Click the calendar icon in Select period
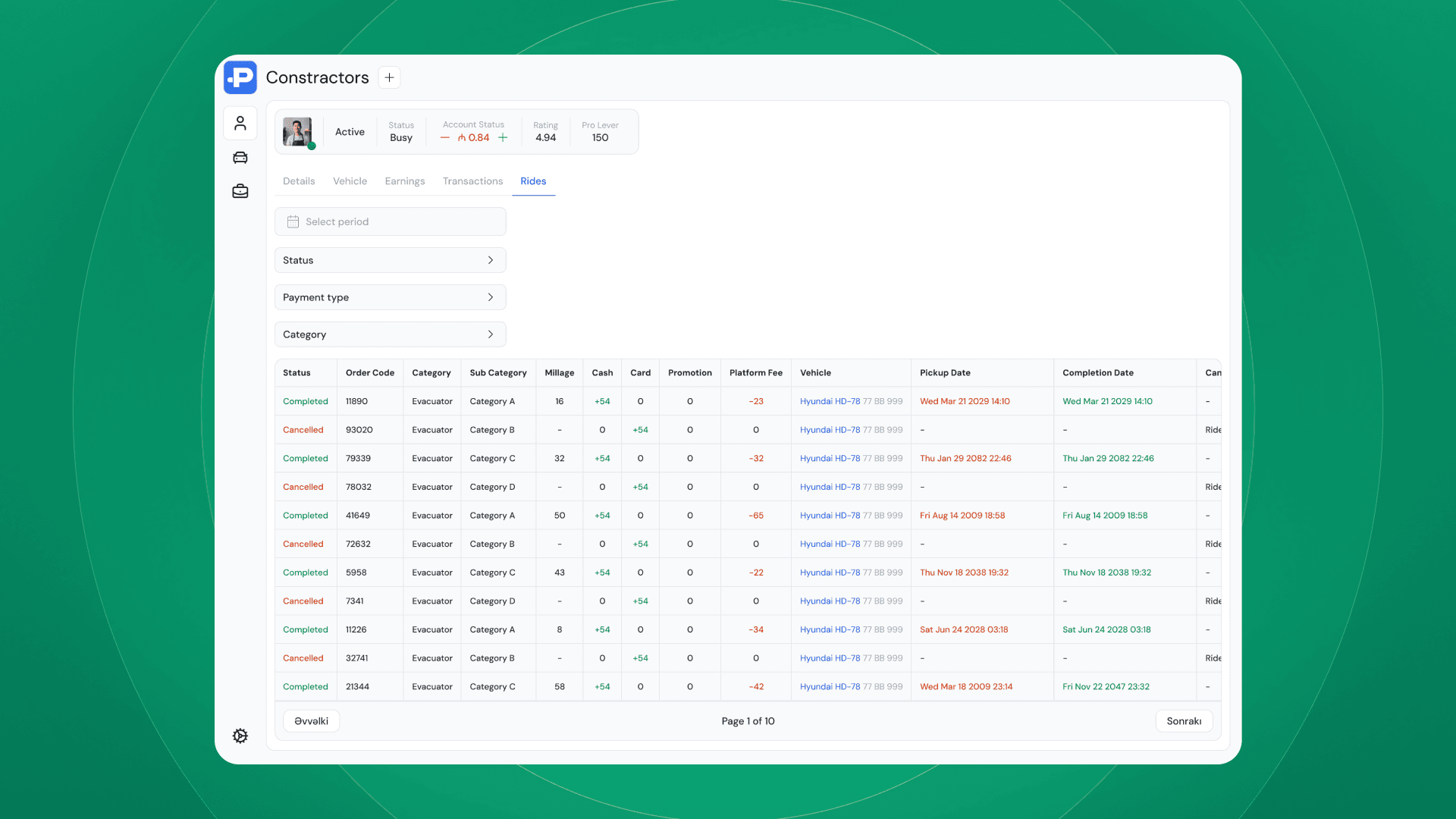 point(293,221)
